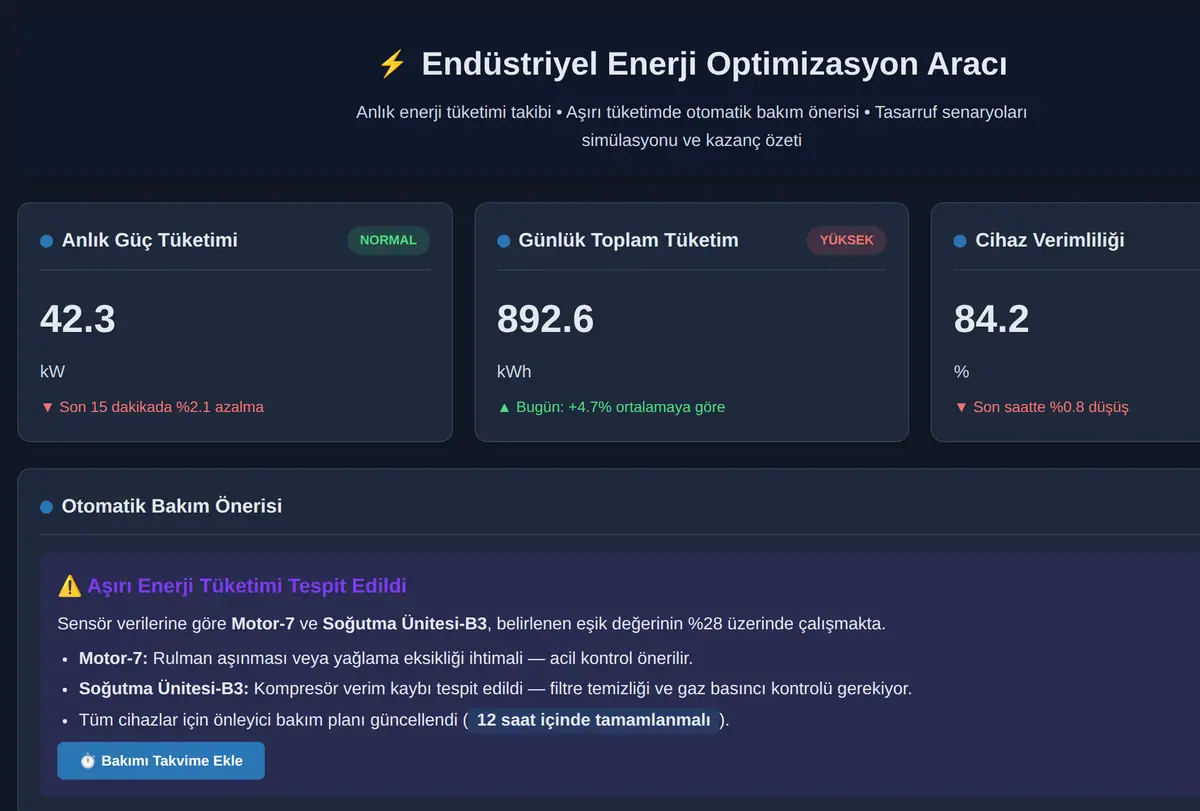The width and height of the screenshot is (1200, 811).
Task: Select the 892.6 daily consumption value
Action: [545, 319]
